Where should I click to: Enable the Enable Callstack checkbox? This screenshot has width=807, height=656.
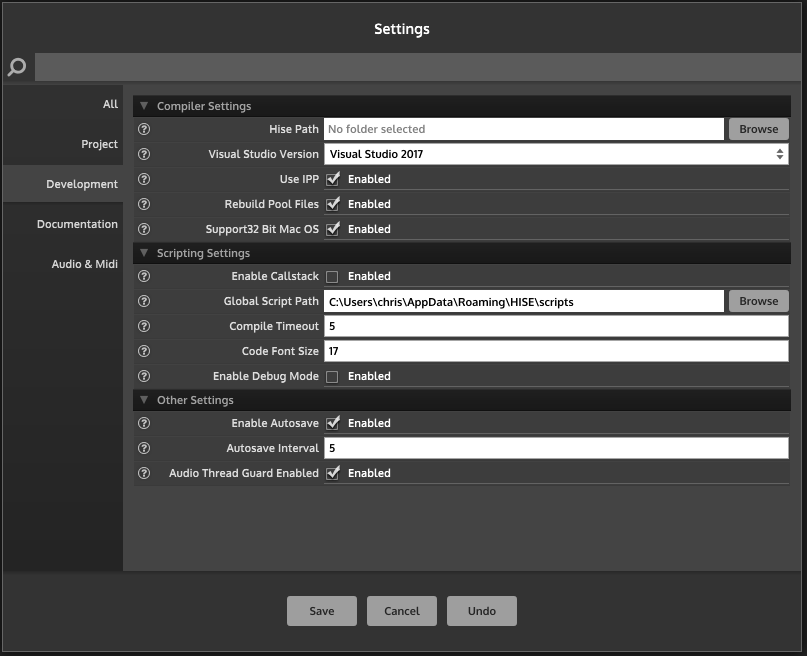point(332,277)
